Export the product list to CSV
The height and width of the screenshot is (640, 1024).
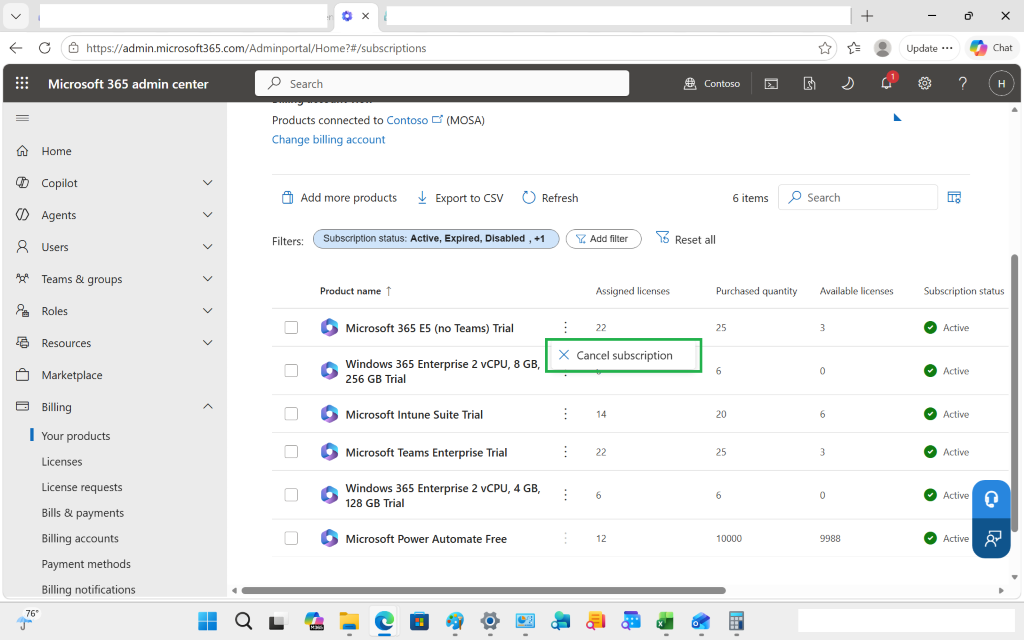[460, 198]
